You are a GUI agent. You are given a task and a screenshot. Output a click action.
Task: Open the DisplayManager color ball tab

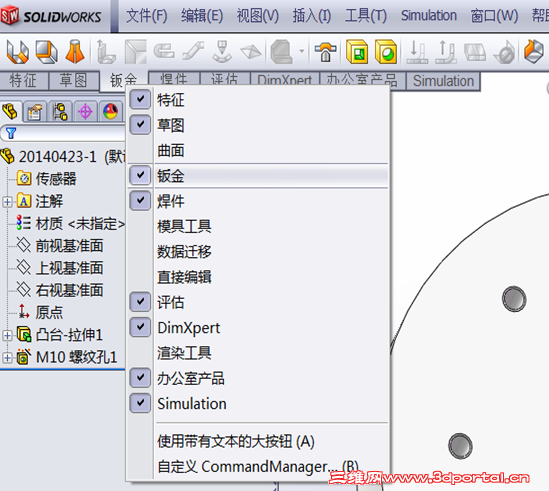pyautogui.click(x=110, y=112)
